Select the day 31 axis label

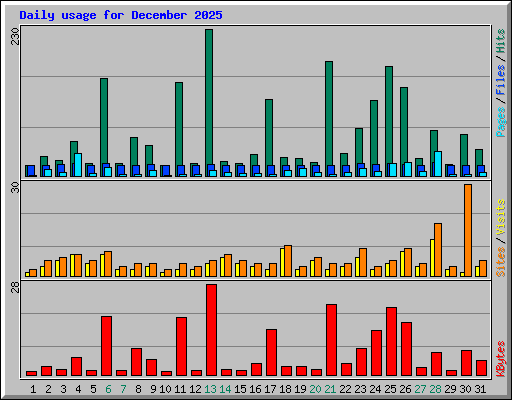coord(480,389)
